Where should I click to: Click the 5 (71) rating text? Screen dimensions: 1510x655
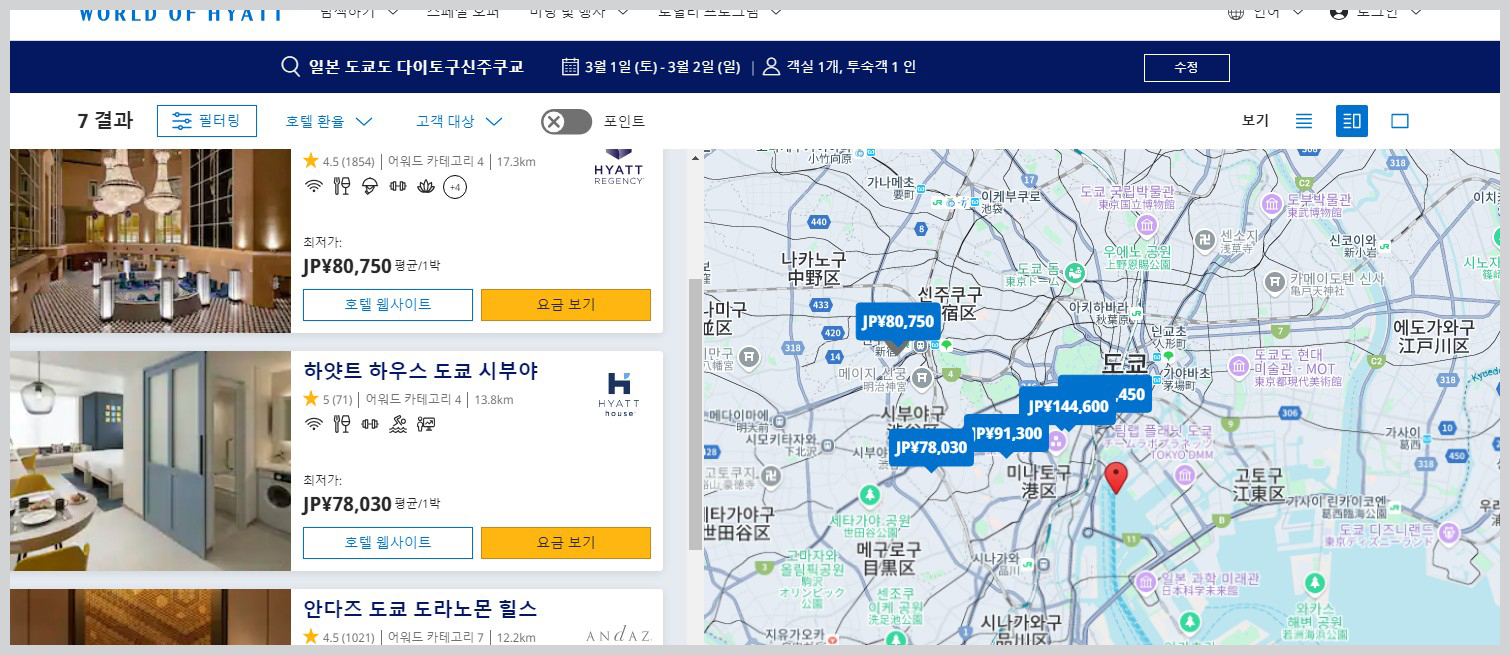[337, 400]
